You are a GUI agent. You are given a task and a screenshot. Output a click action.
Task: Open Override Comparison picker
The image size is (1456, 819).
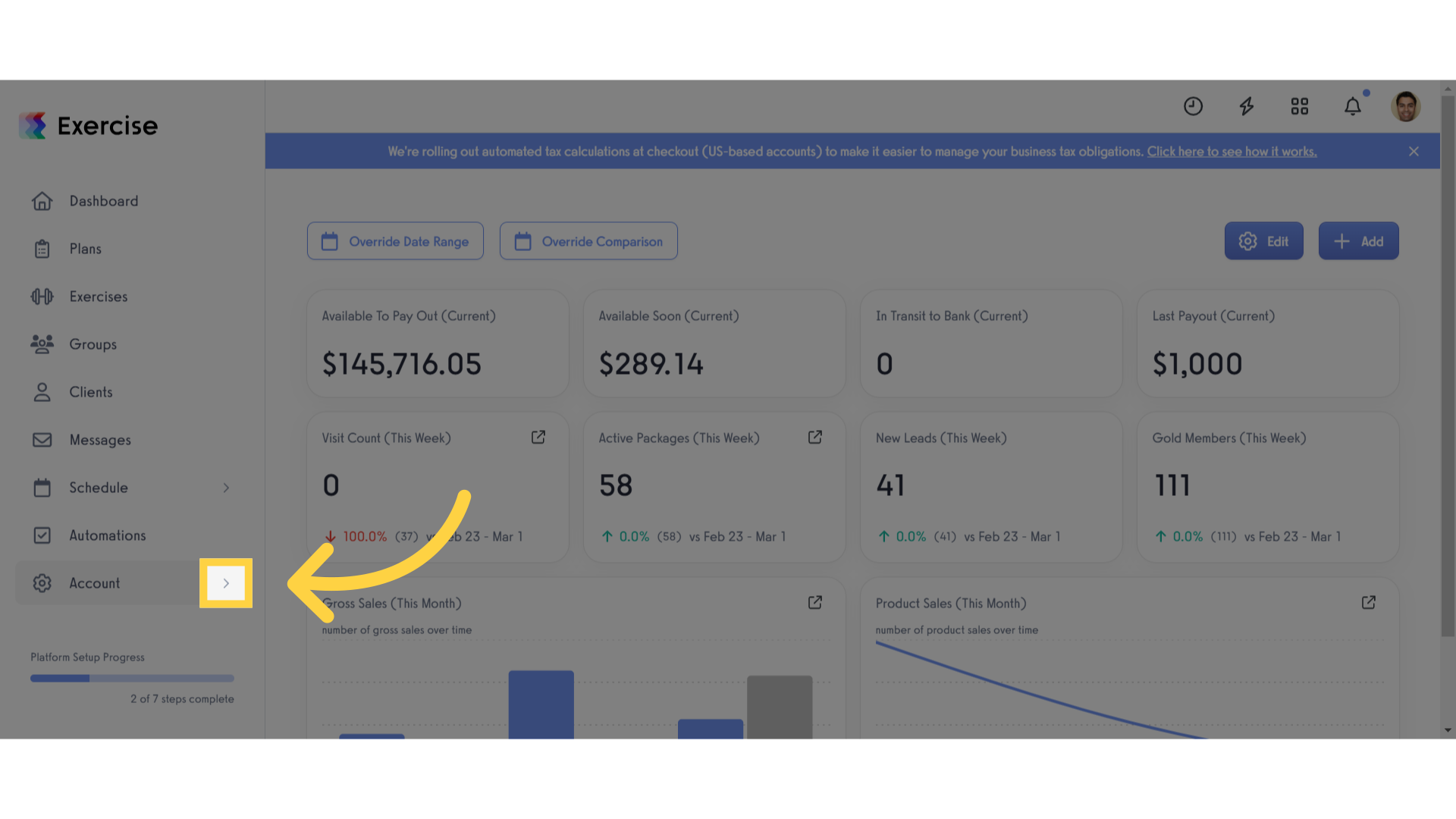588,241
